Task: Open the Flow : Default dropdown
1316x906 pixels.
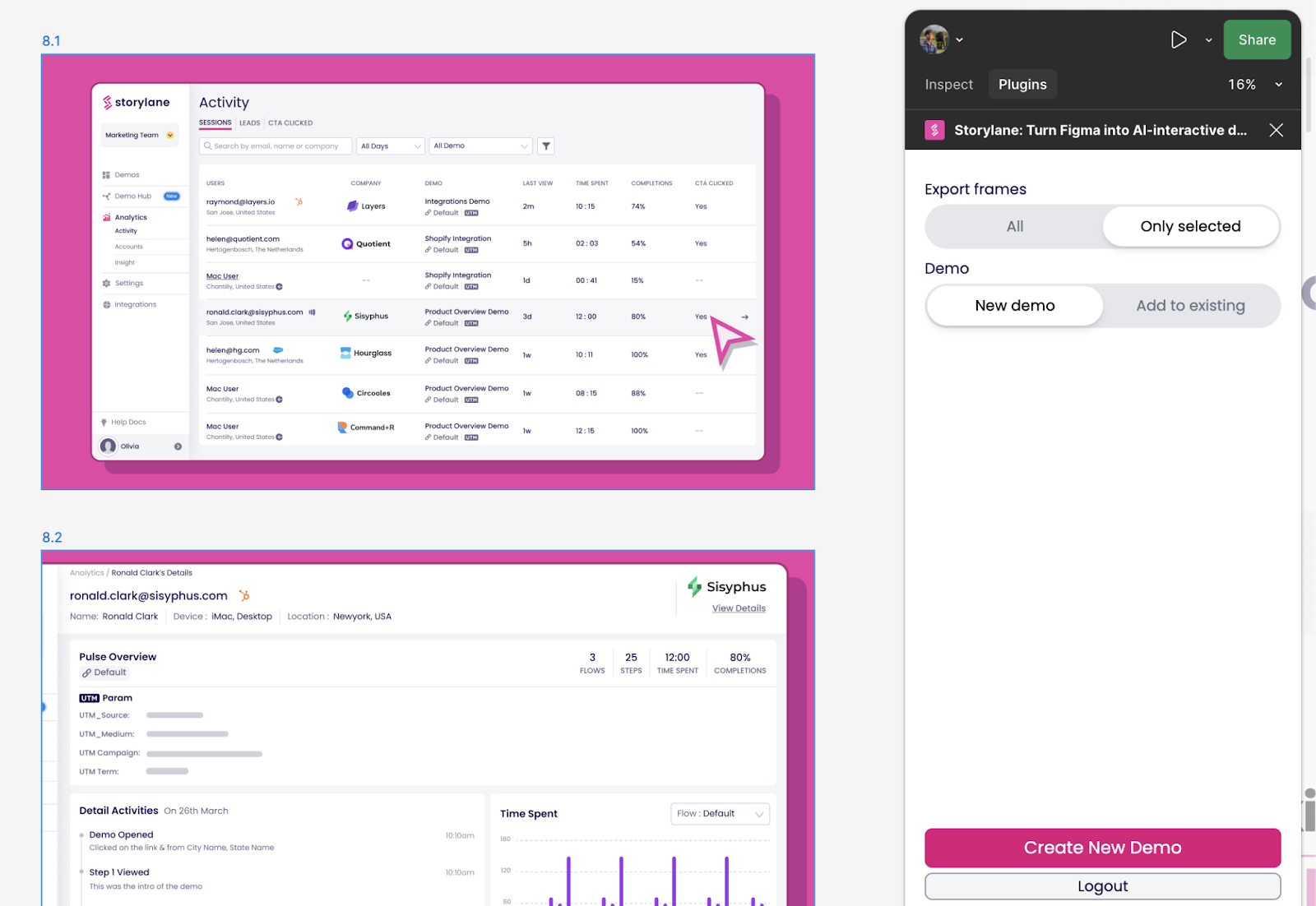Action: [x=720, y=814]
